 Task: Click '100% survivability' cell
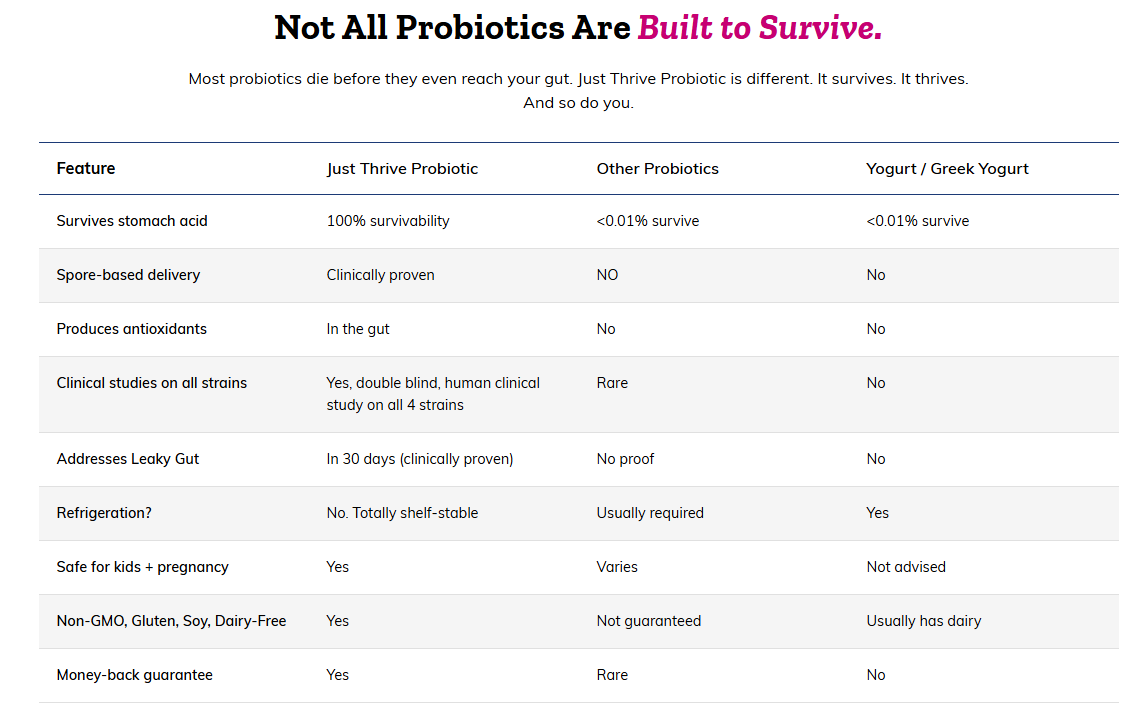coord(387,221)
